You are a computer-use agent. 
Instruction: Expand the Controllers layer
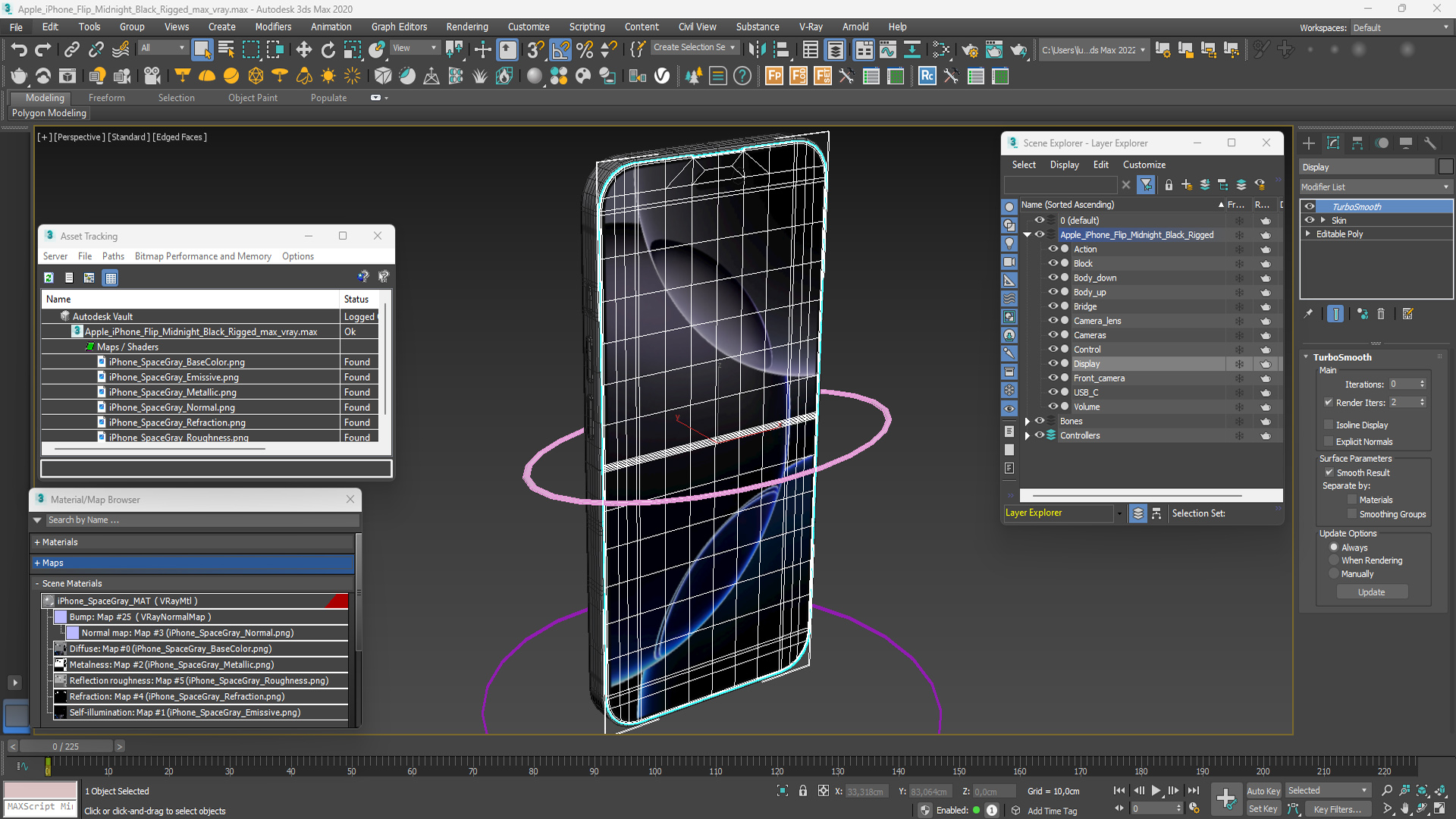(x=1028, y=436)
